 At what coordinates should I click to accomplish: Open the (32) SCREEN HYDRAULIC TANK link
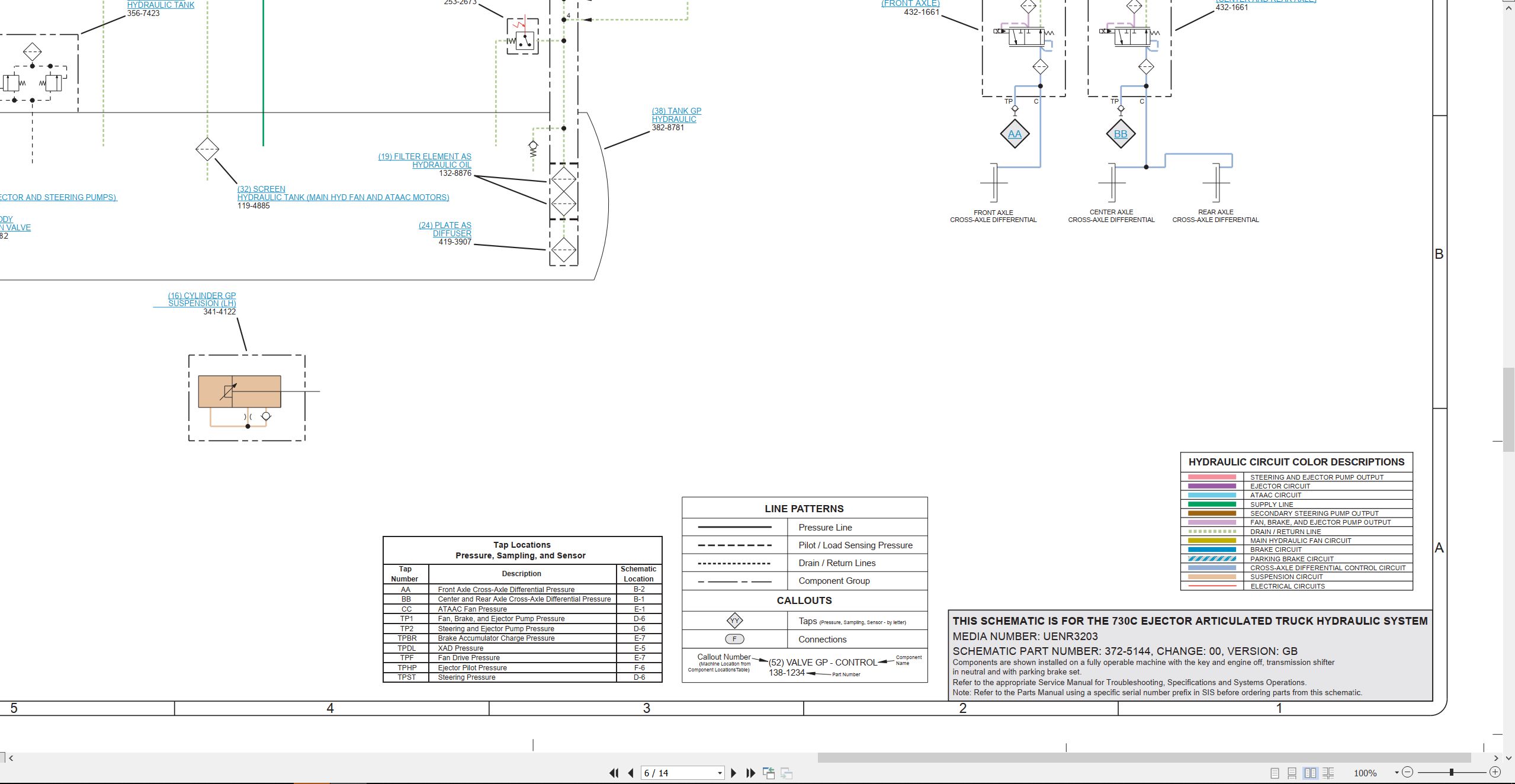343,193
